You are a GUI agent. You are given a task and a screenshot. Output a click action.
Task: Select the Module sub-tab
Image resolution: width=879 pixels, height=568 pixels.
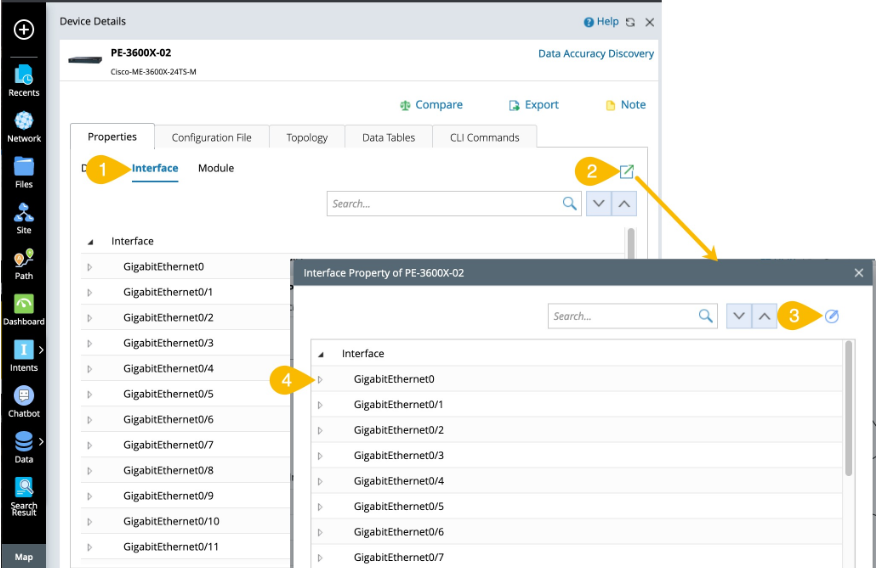coord(216,168)
